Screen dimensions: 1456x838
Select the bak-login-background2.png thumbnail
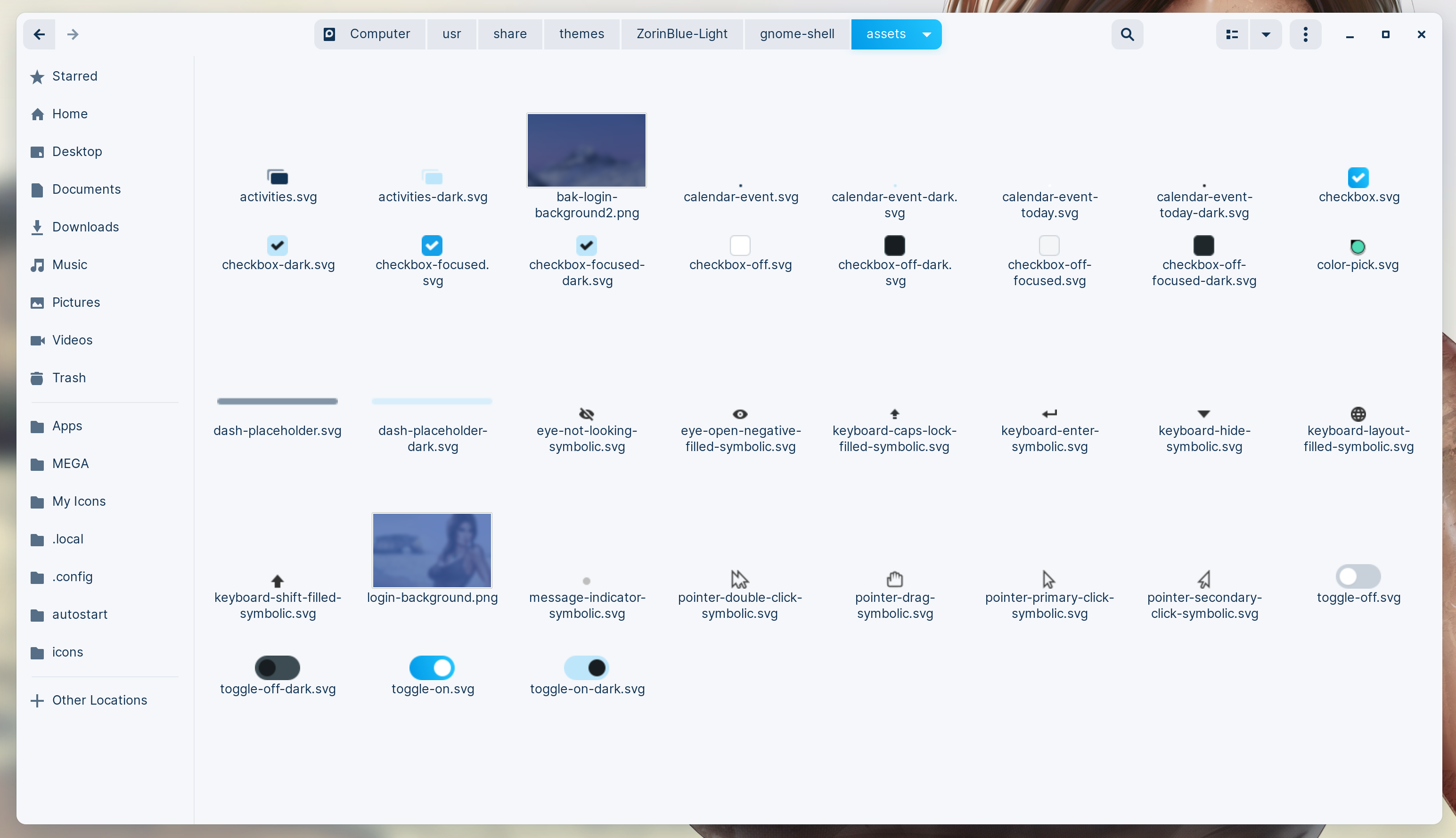tap(586, 150)
